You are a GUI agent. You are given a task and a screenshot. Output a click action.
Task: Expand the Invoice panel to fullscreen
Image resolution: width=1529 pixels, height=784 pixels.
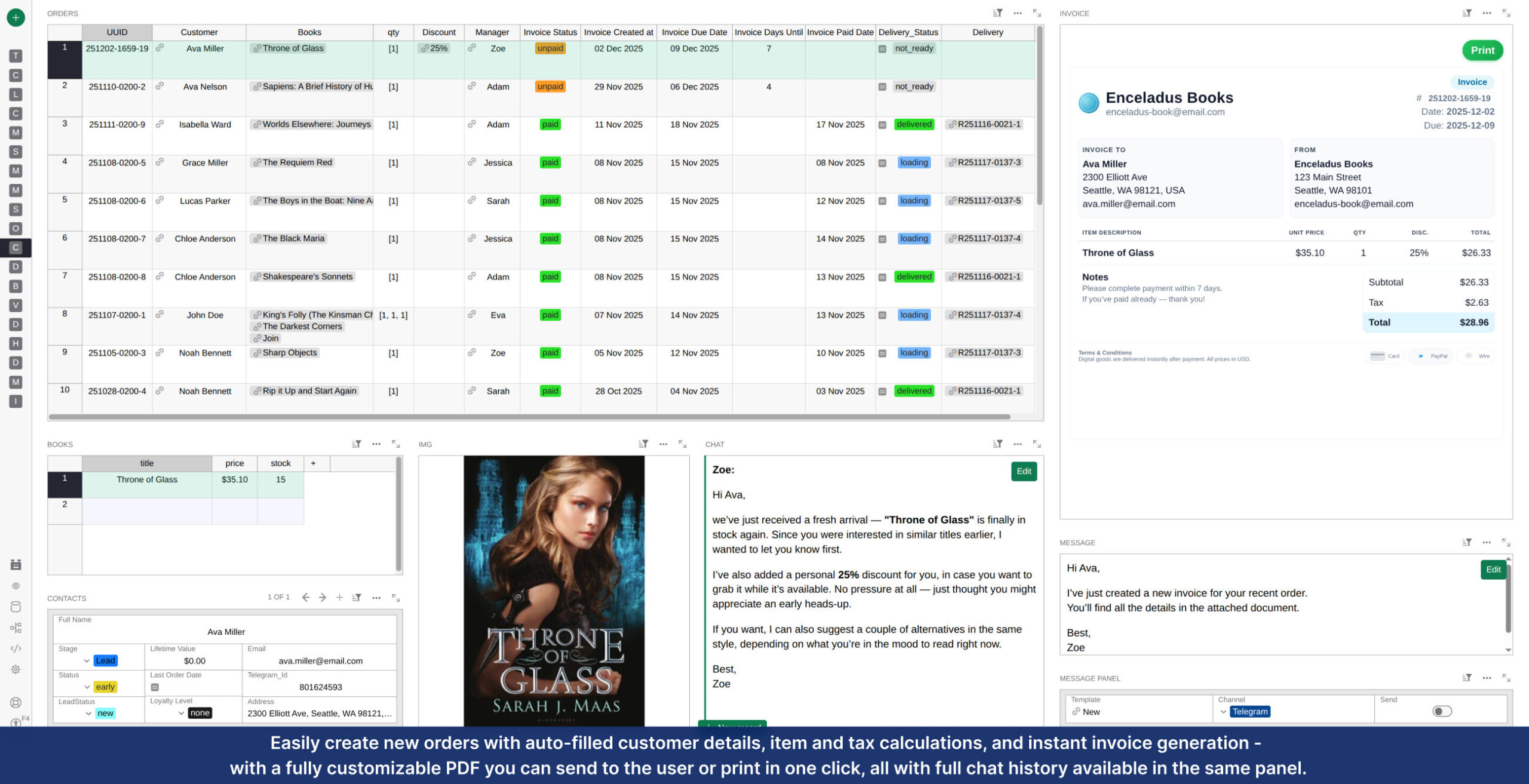tap(1506, 13)
